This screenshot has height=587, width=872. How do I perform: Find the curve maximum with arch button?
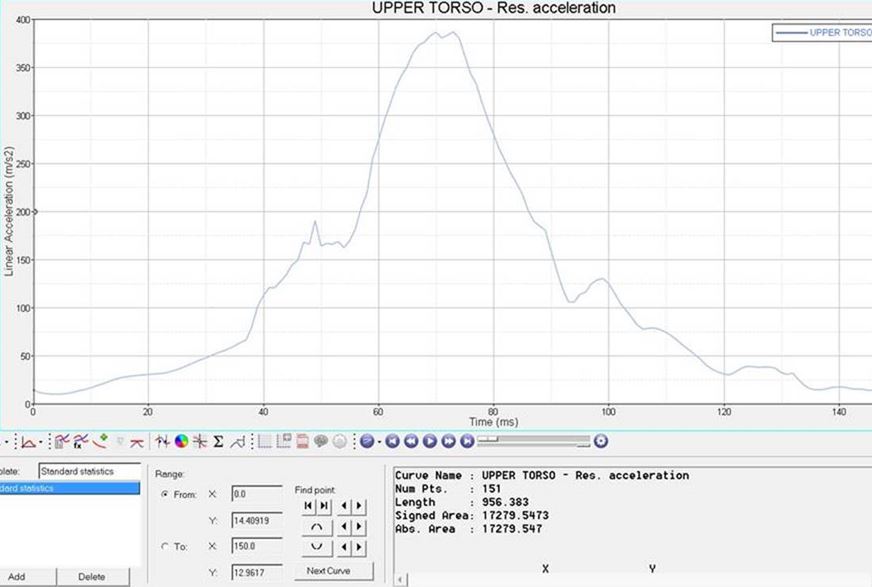click(317, 527)
